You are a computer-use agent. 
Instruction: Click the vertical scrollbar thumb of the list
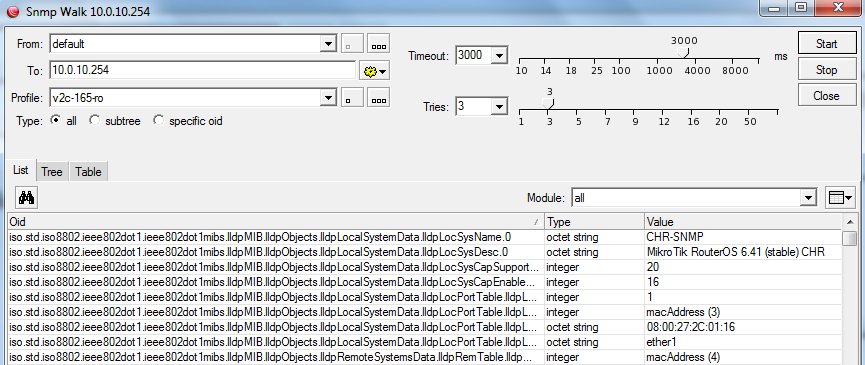point(850,239)
